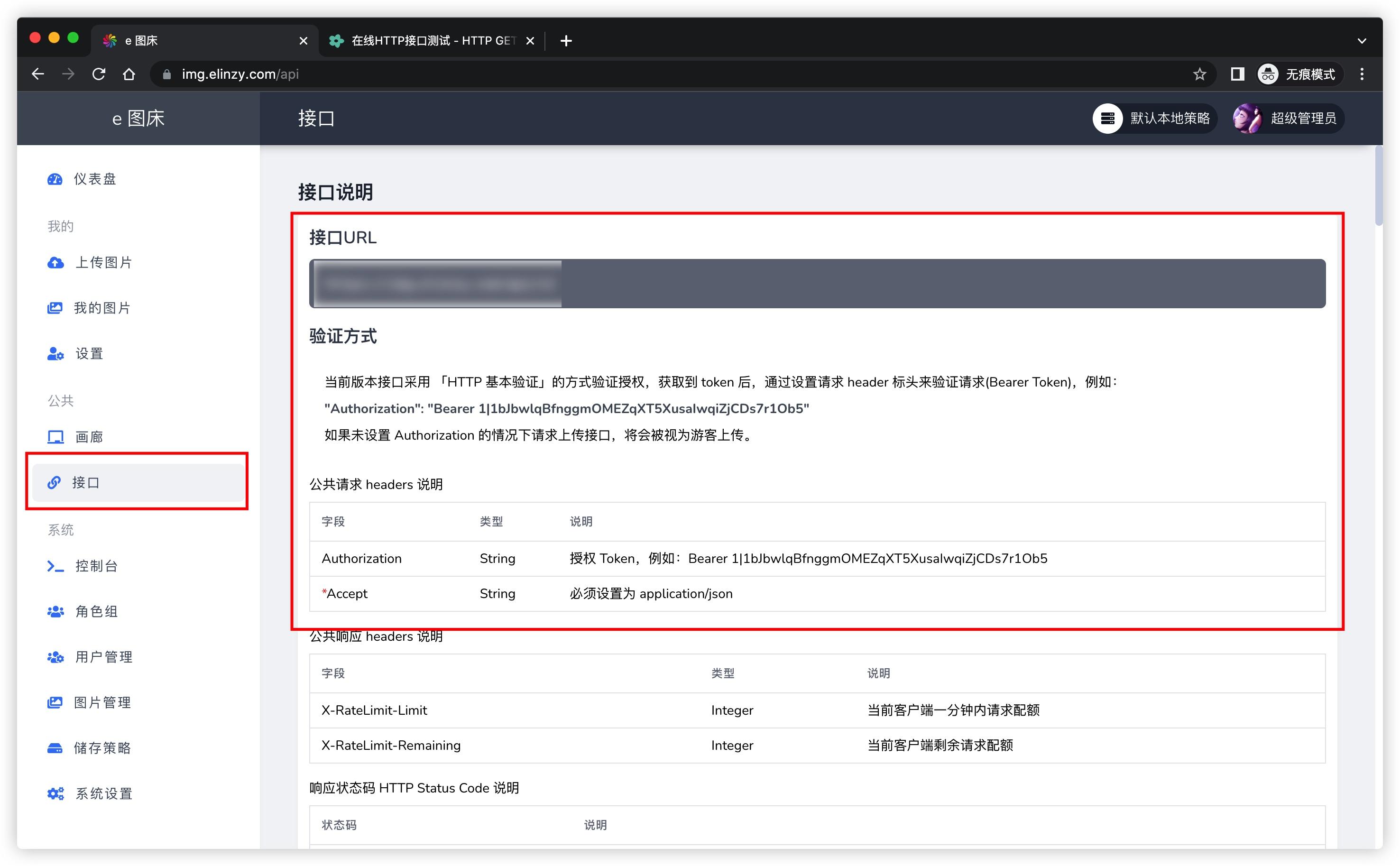Open a new tab with the plus button
Viewport: 1400px width, 866px height.
click(x=566, y=40)
